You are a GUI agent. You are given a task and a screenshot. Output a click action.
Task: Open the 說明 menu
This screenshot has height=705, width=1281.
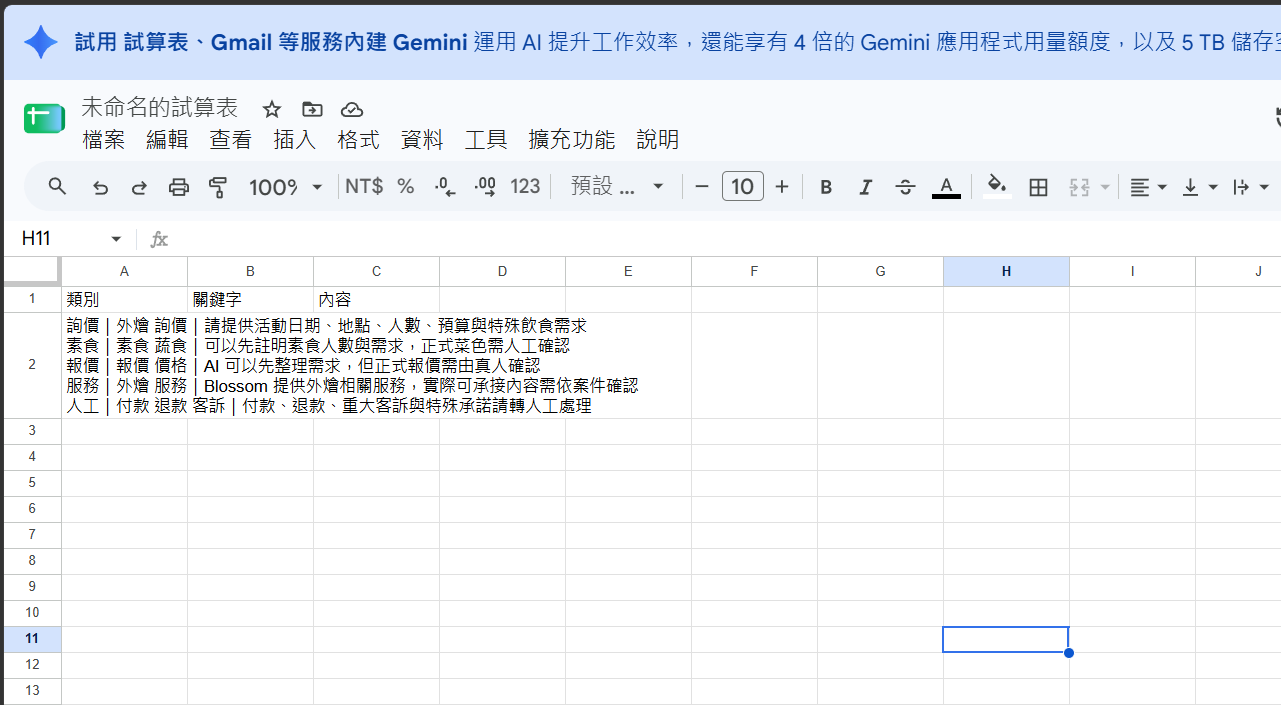pyautogui.click(x=658, y=140)
